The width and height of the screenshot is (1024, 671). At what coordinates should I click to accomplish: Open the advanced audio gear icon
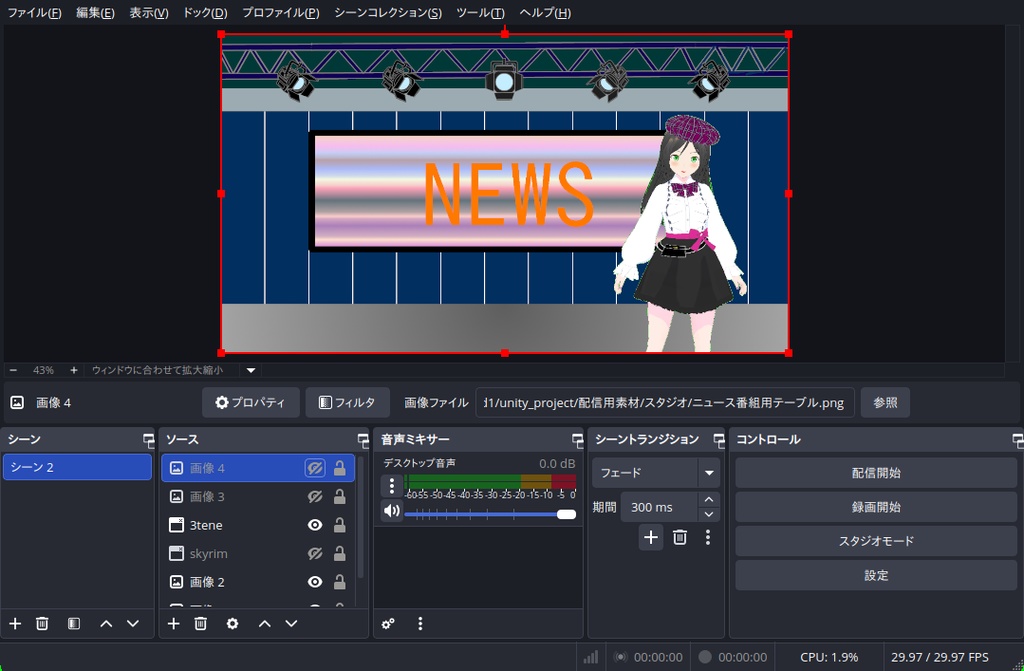pos(388,623)
